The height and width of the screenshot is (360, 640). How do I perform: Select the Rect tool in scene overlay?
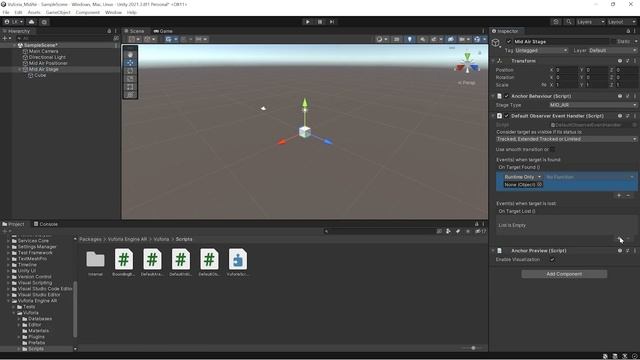coord(130,87)
